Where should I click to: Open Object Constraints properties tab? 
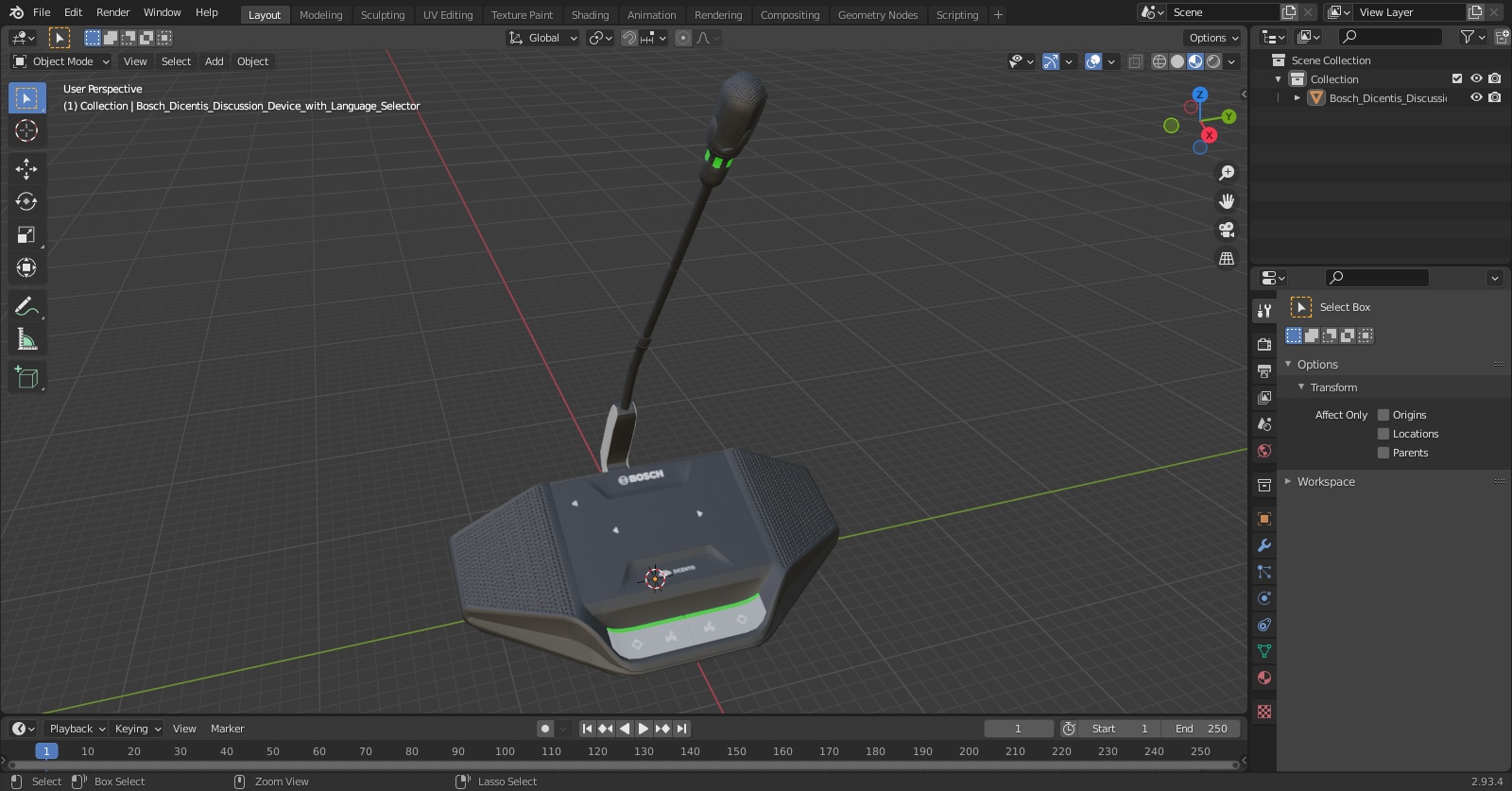(1264, 625)
